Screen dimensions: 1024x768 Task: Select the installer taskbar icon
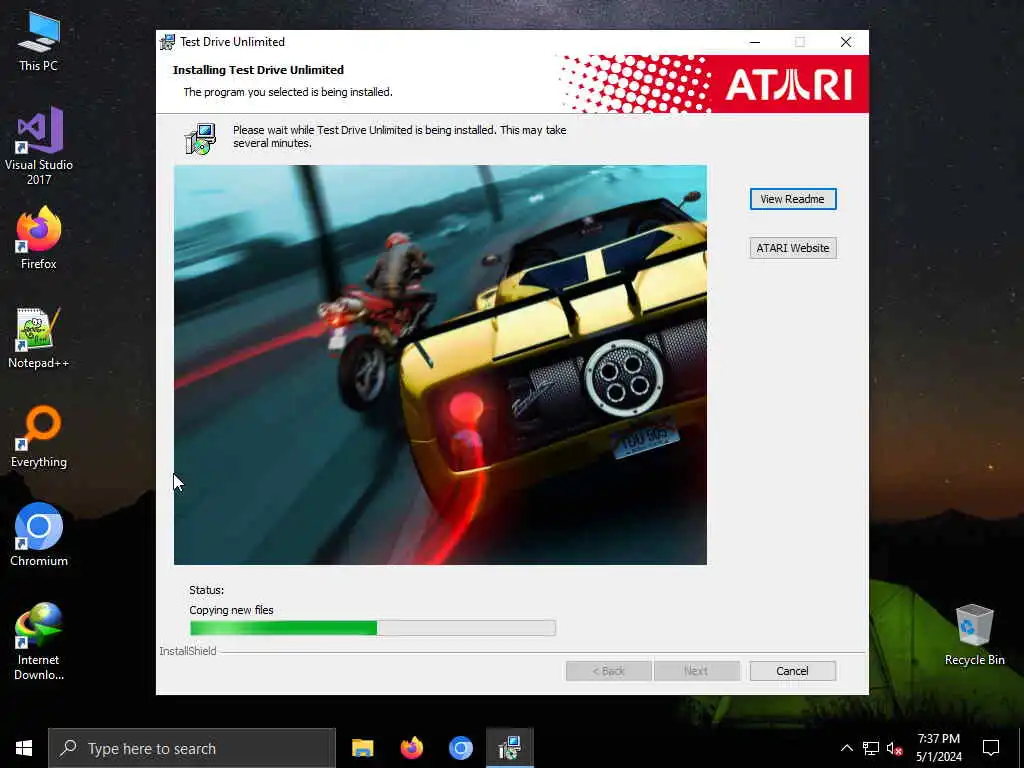[x=509, y=748]
